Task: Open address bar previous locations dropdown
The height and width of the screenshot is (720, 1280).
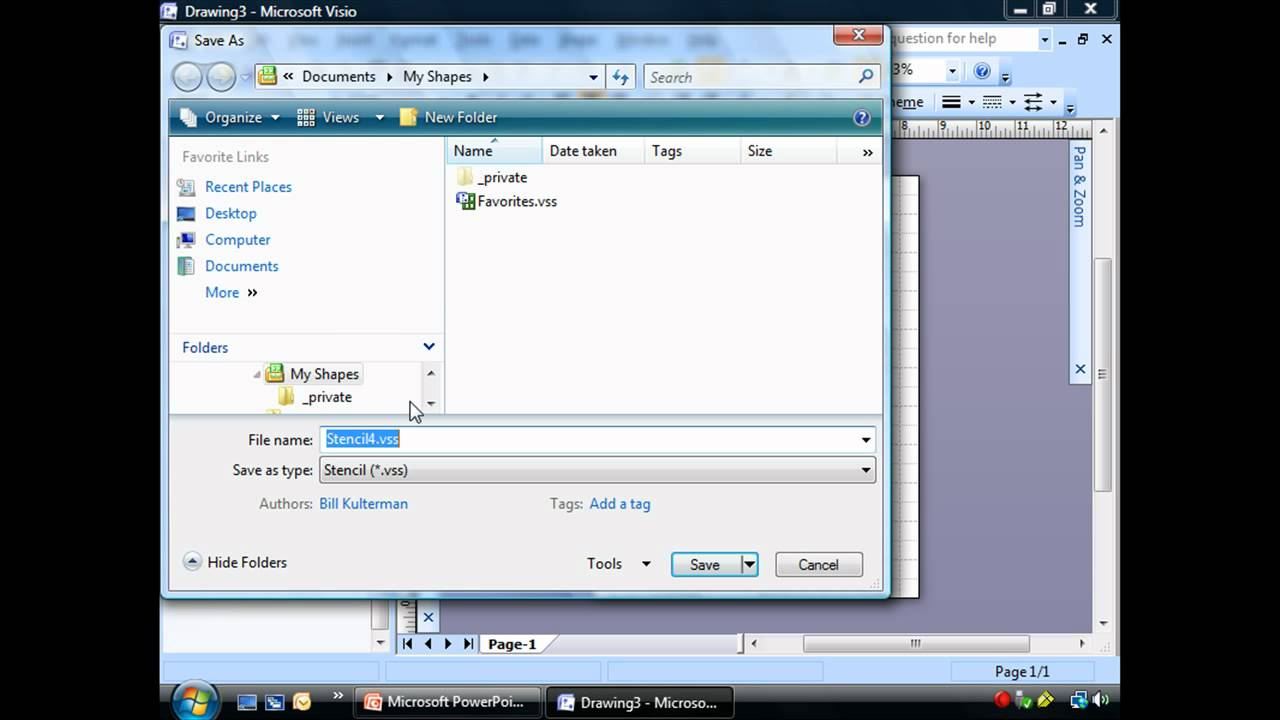Action: tap(593, 77)
